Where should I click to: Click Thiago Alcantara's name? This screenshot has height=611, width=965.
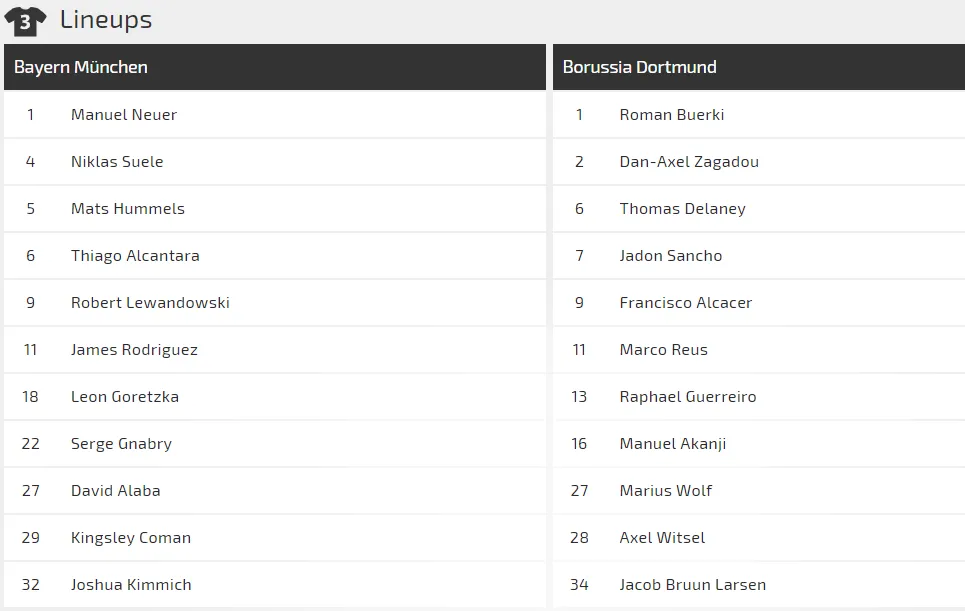coord(135,256)
